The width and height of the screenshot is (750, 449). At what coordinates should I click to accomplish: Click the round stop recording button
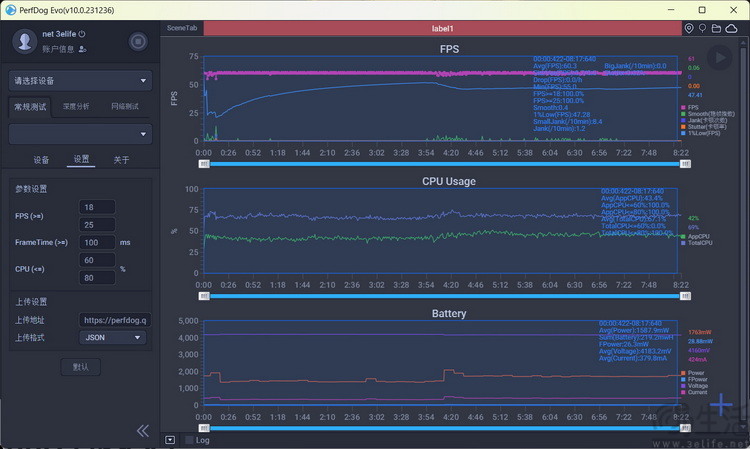click(x=138, y=42)
